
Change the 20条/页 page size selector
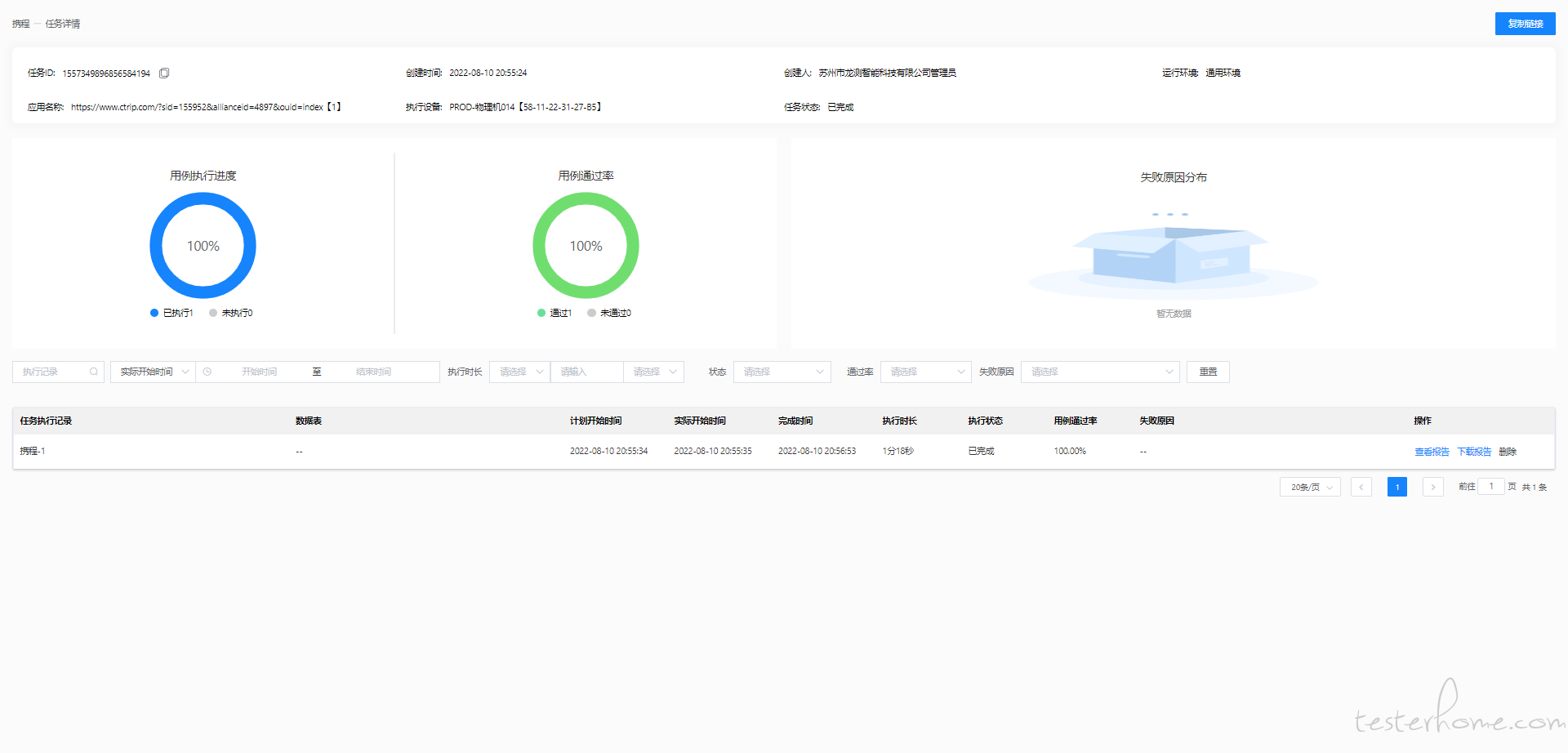pos(1309,487)
